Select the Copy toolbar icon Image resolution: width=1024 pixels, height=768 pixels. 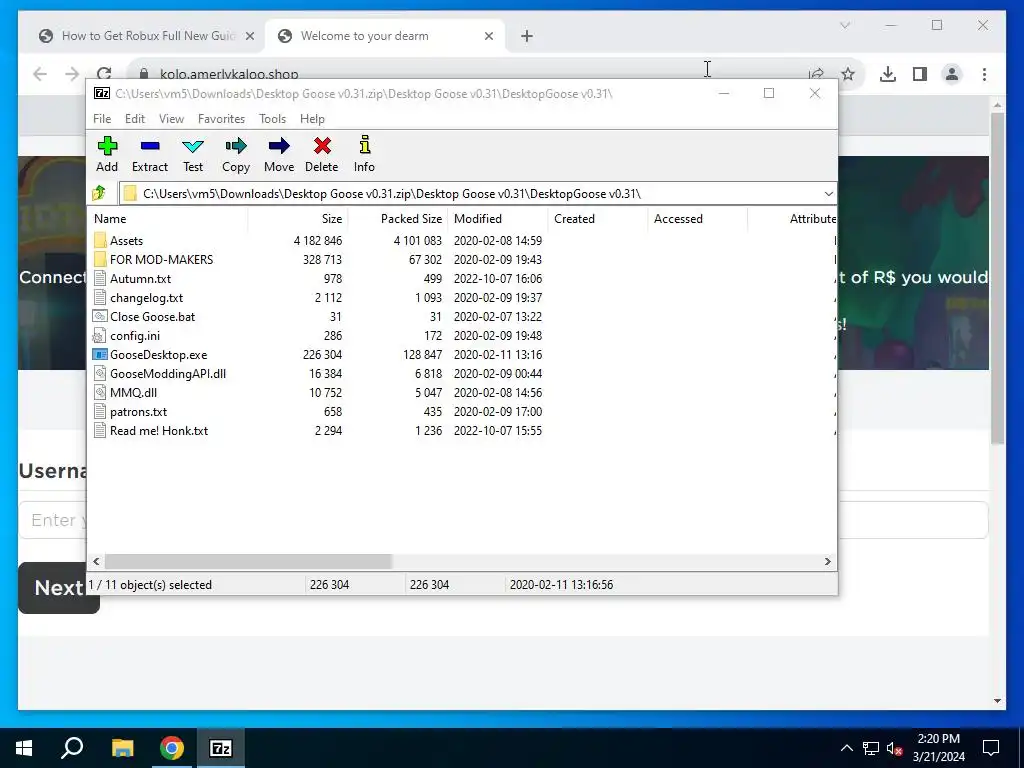click(x=236, y=146)
